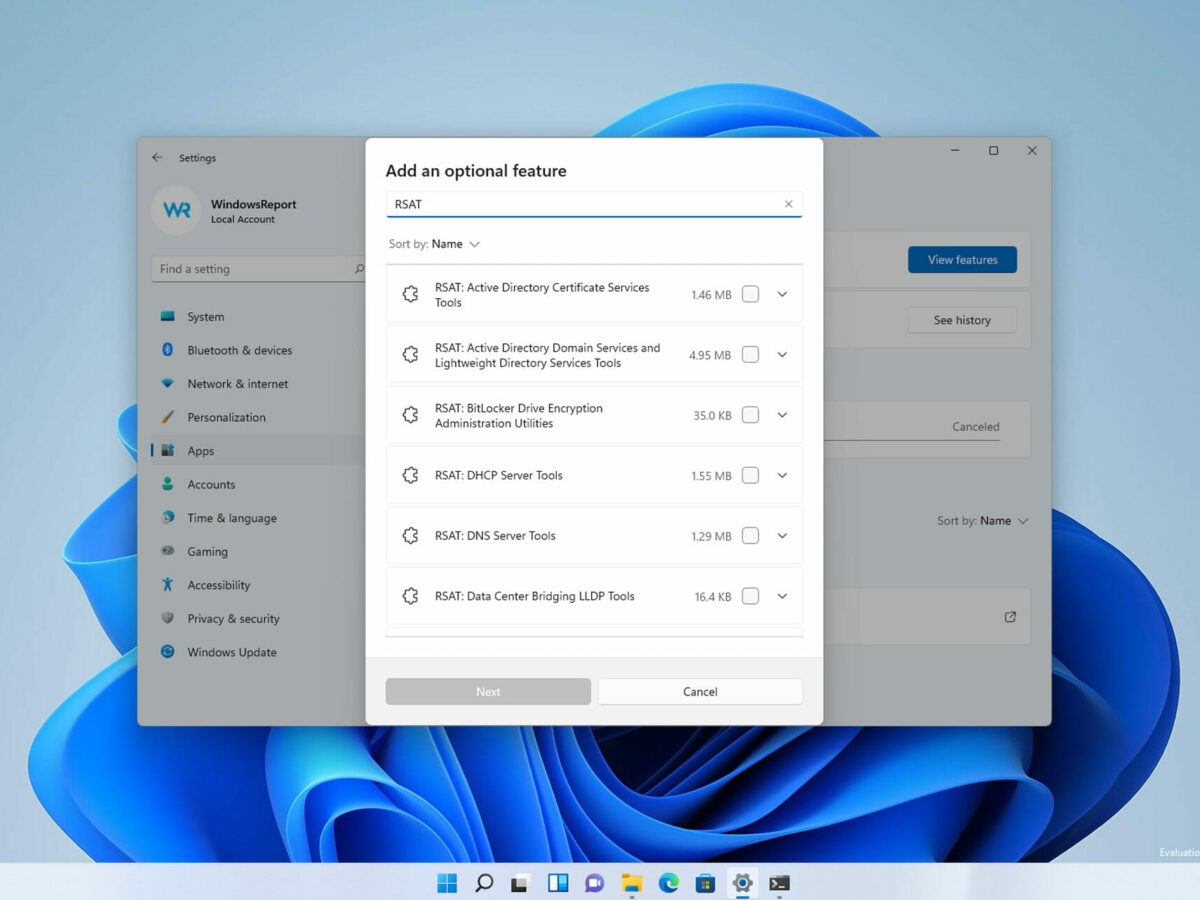Screen dimensions: 1200x900
Task: Open Terminal from taskbar
Action: [779, 883]
